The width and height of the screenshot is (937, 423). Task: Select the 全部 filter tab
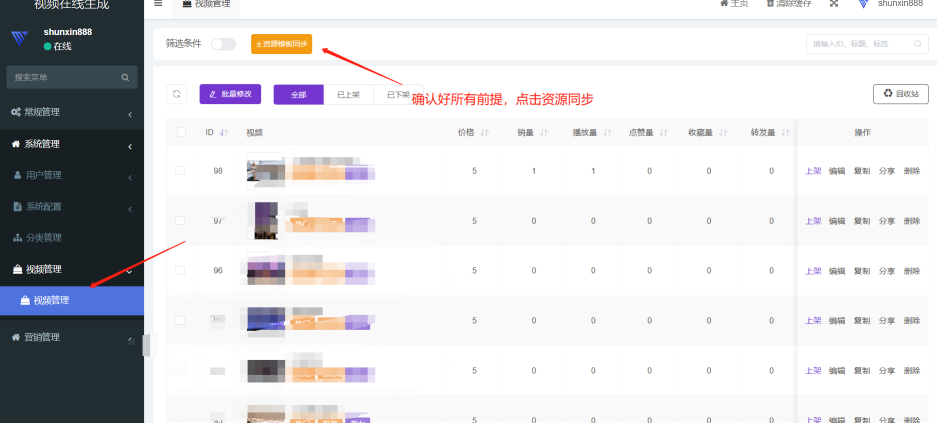tap(298, 94)
